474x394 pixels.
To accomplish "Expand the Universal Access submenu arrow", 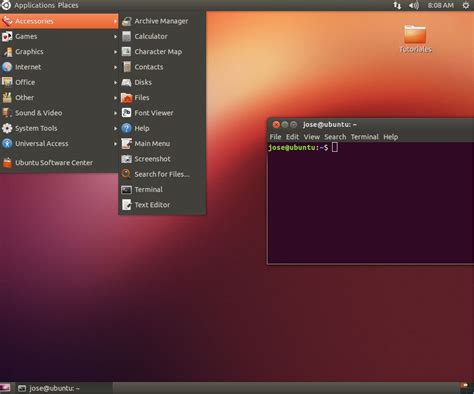I will 115,144.
